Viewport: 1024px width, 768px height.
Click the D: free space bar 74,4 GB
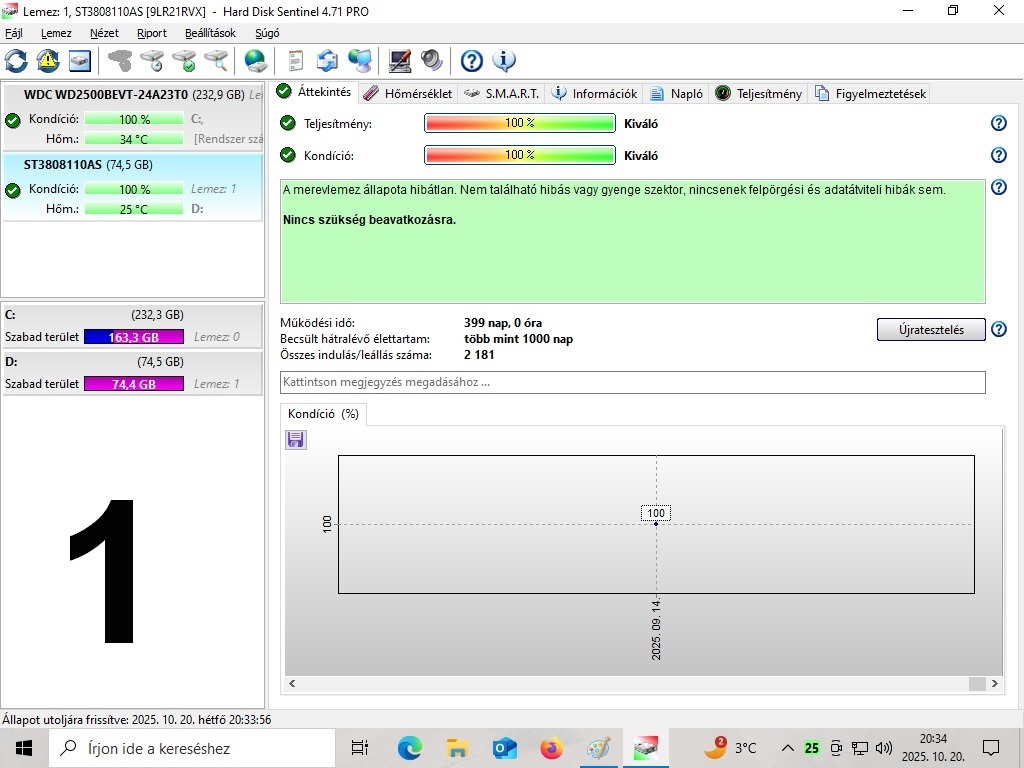pyautogui.click(x=134, y=384)
